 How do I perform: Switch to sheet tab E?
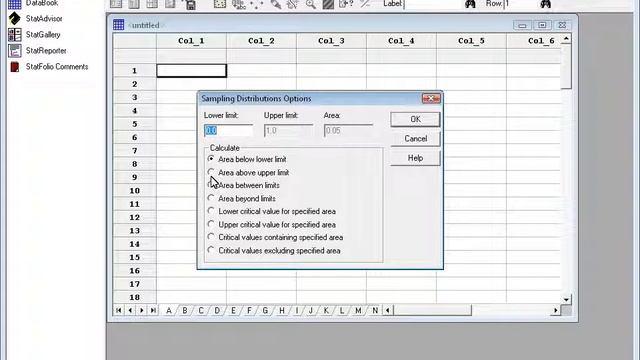233,311
